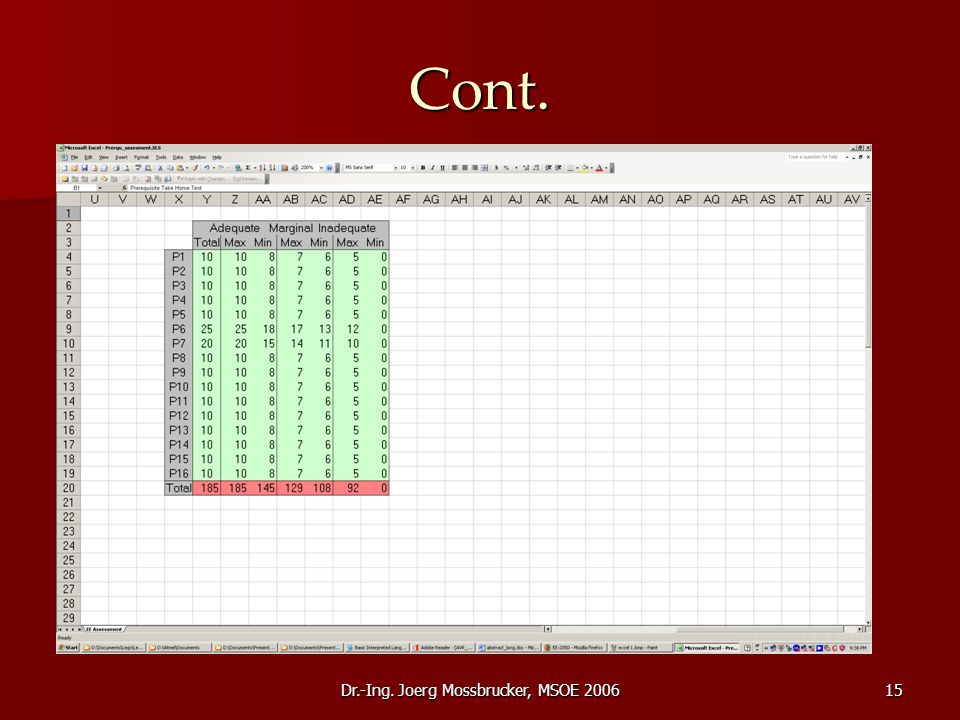
Task: Expand the Fill Color dropdown arrow
Action: point(591,168)
